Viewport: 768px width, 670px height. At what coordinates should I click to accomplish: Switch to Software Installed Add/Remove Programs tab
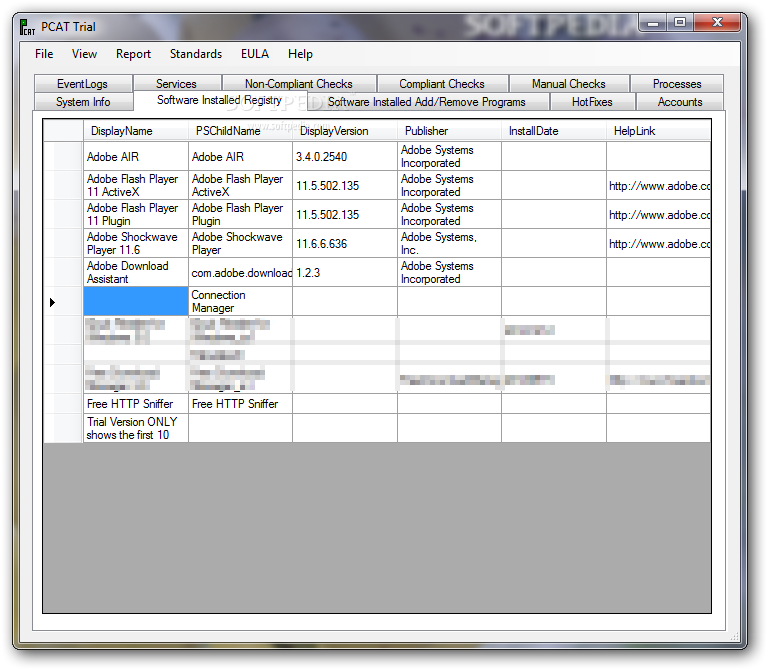(x=427, y=102)
